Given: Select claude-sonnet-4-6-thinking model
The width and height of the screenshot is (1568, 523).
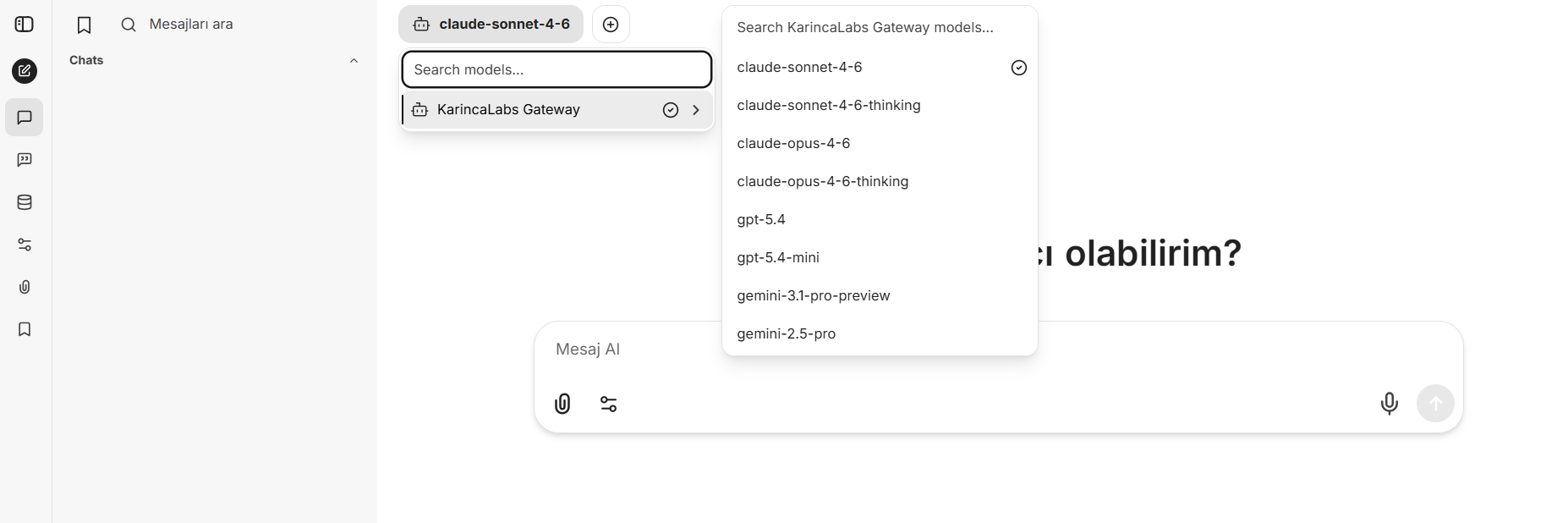Looking at the screenshot, I should tap(829, 106).
